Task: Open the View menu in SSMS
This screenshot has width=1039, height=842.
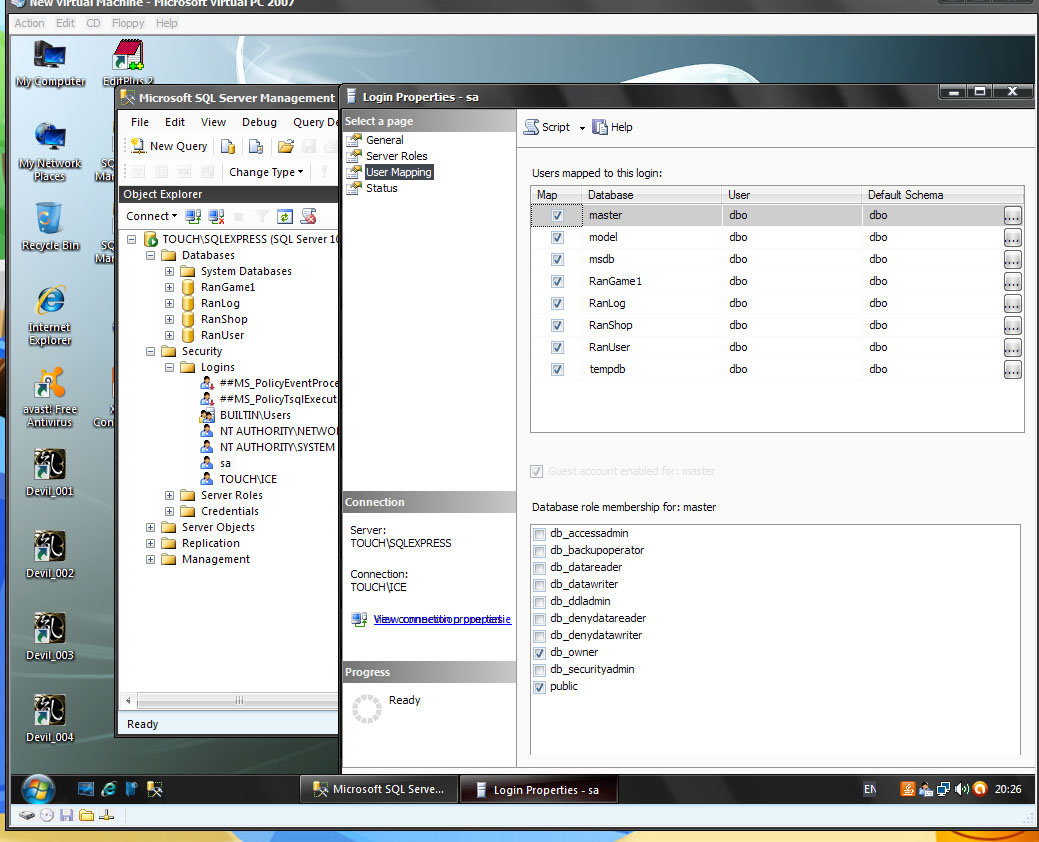Action: click(x=213, y=122)
